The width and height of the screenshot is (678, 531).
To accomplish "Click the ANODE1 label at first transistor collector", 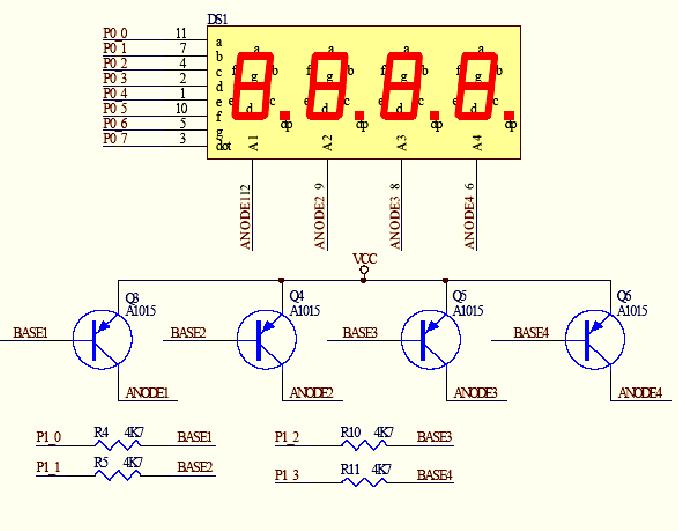I will 147,393.
